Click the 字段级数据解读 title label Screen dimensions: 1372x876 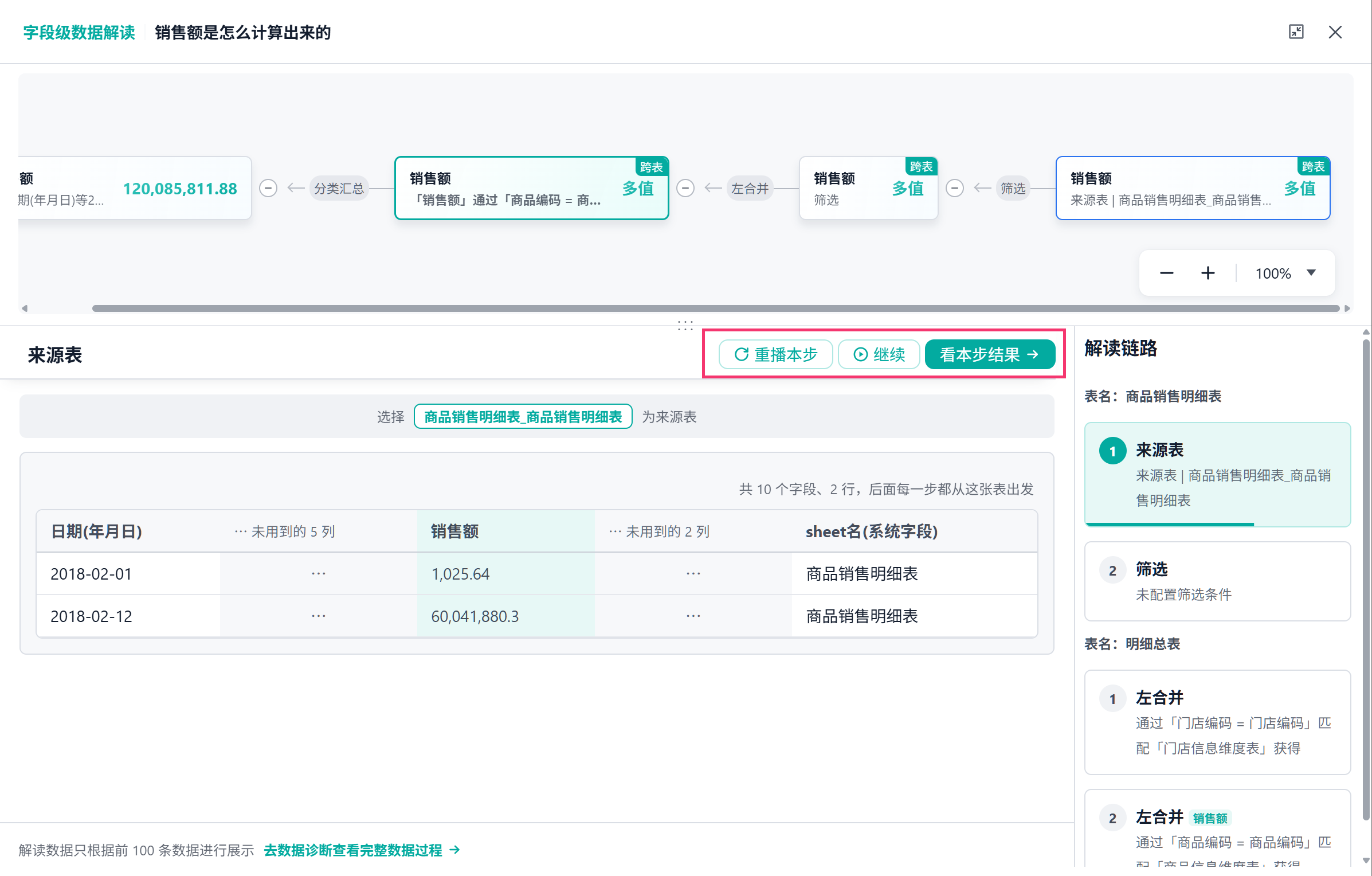79,32
